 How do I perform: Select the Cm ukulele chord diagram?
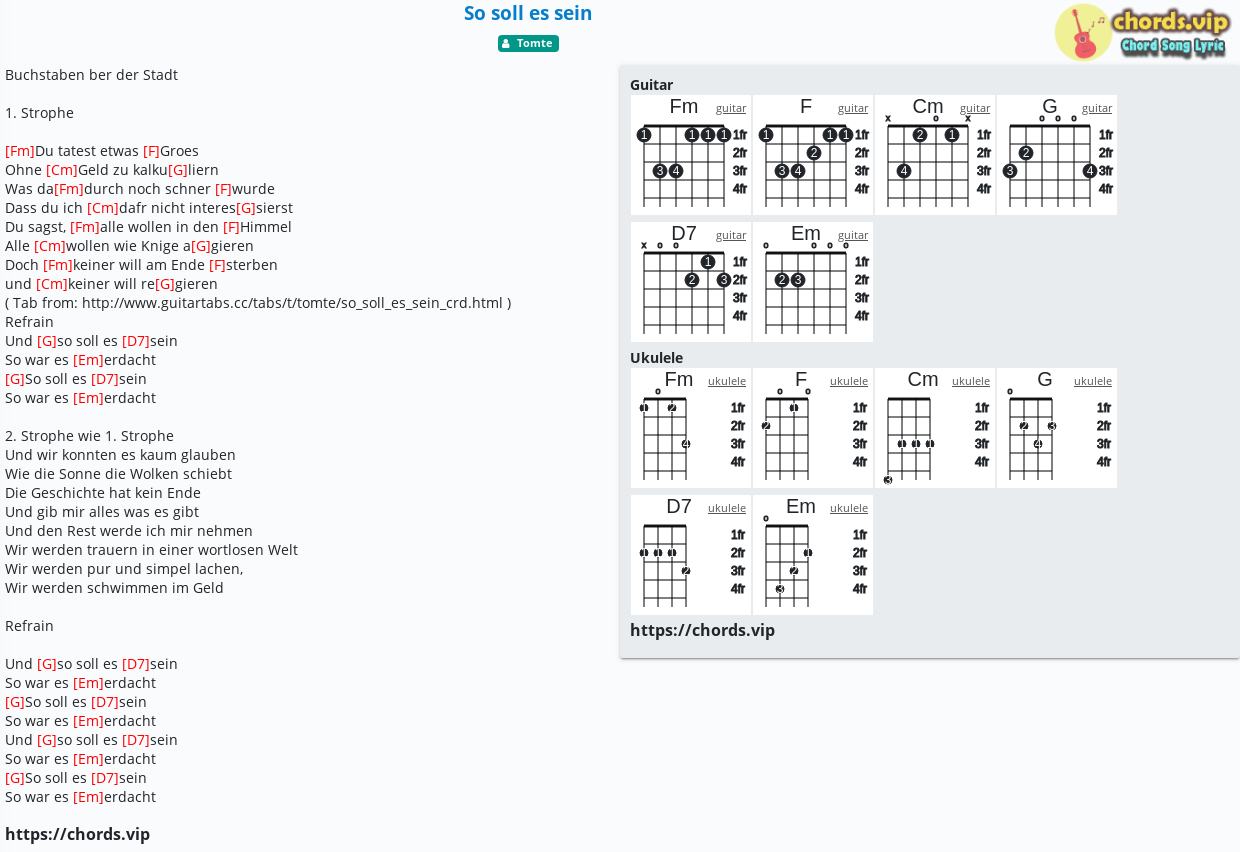(935, 428)
